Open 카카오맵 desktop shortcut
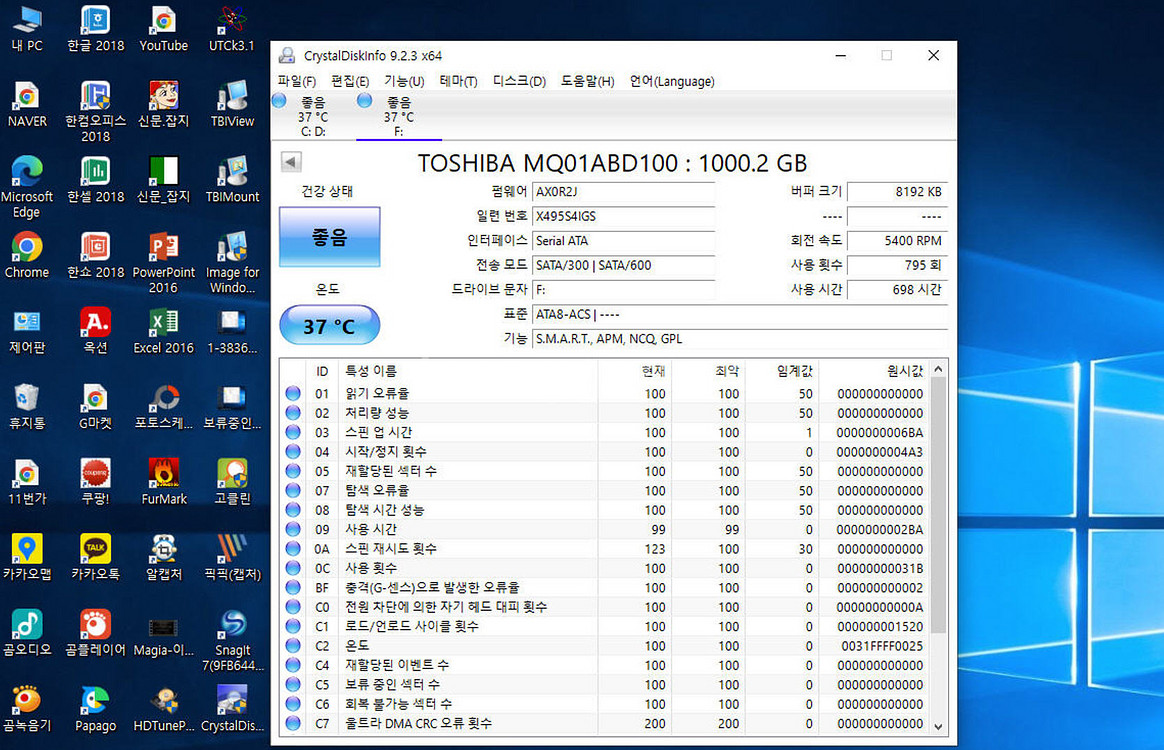This screenshot has height=750, width=1164. point(27,558)
